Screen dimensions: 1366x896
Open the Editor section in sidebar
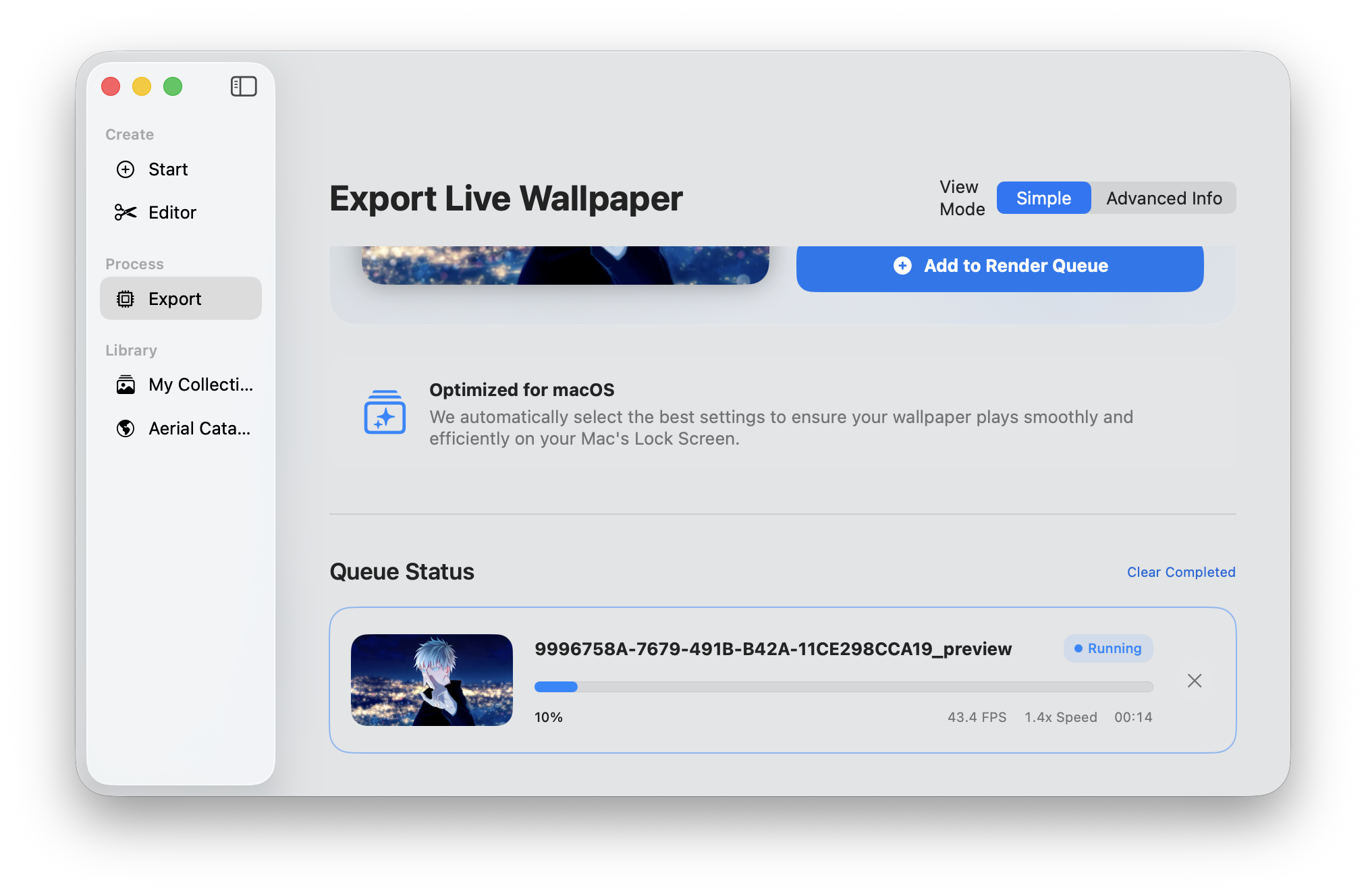pyautogui.click(x=172, y=213)
